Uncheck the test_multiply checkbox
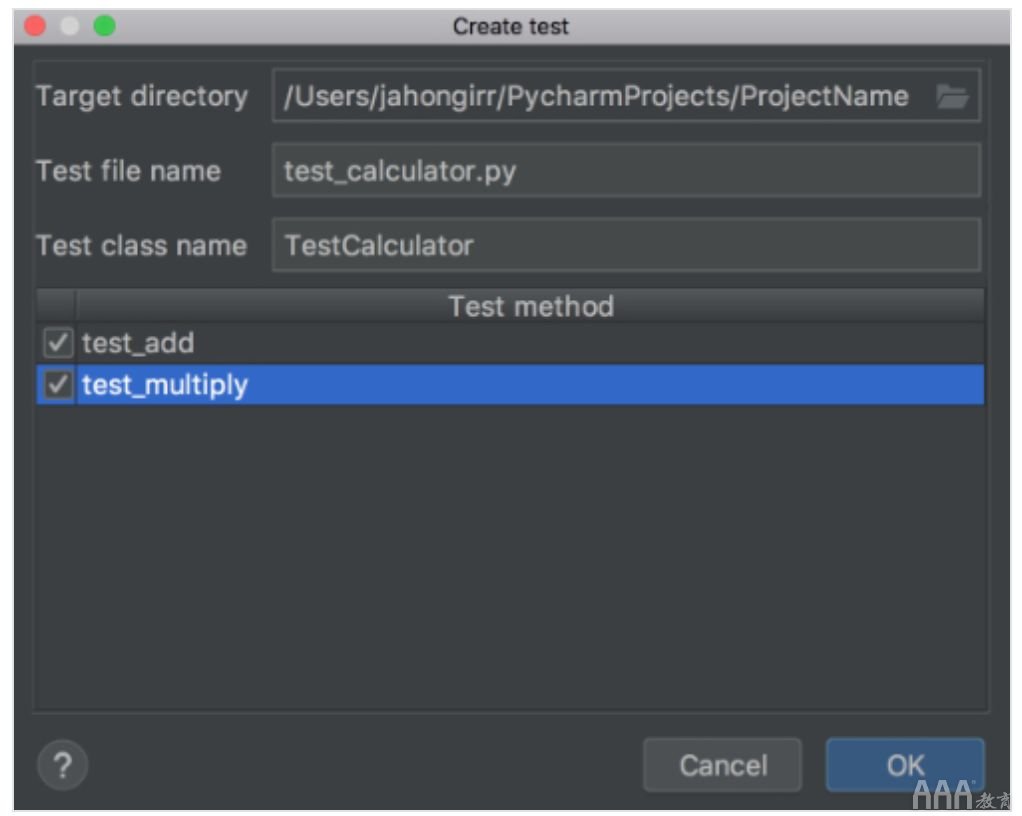Image resolution: width=1022 pixels, height=816 pixels. click(57, 385)
